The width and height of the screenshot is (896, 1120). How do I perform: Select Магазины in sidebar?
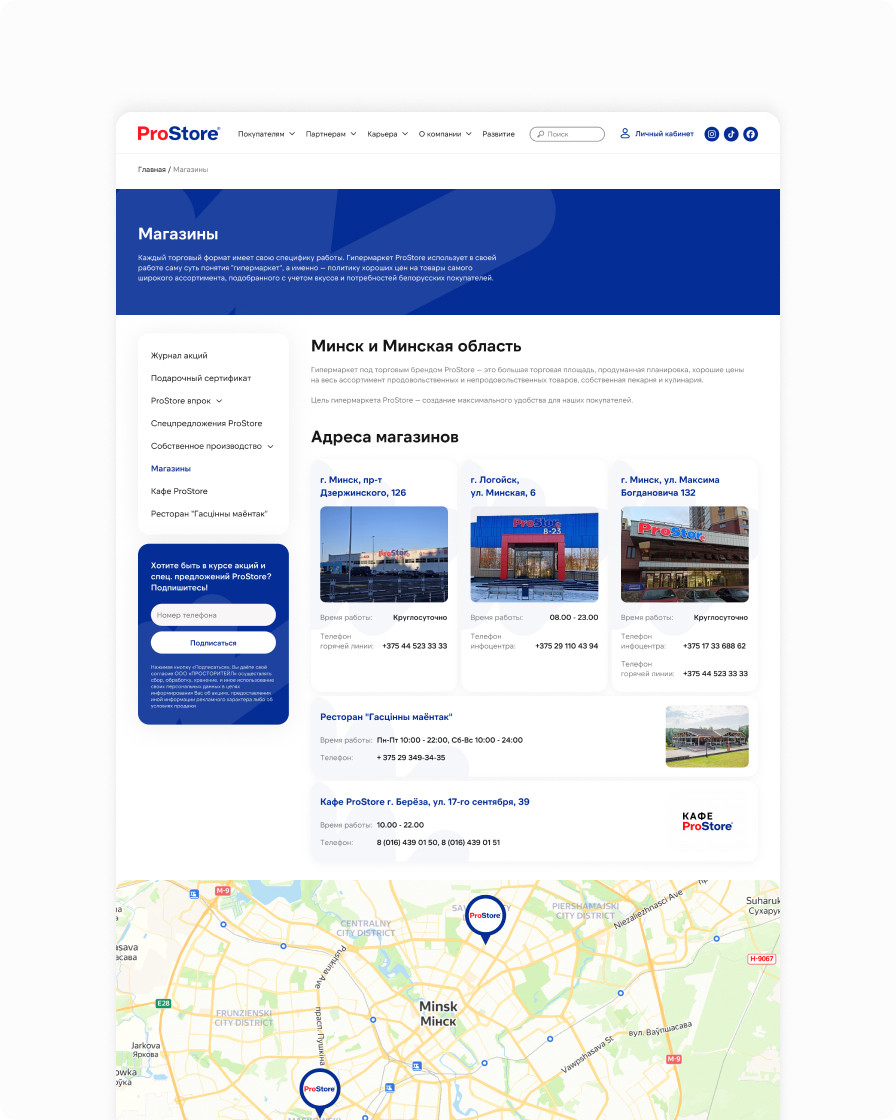171,469
